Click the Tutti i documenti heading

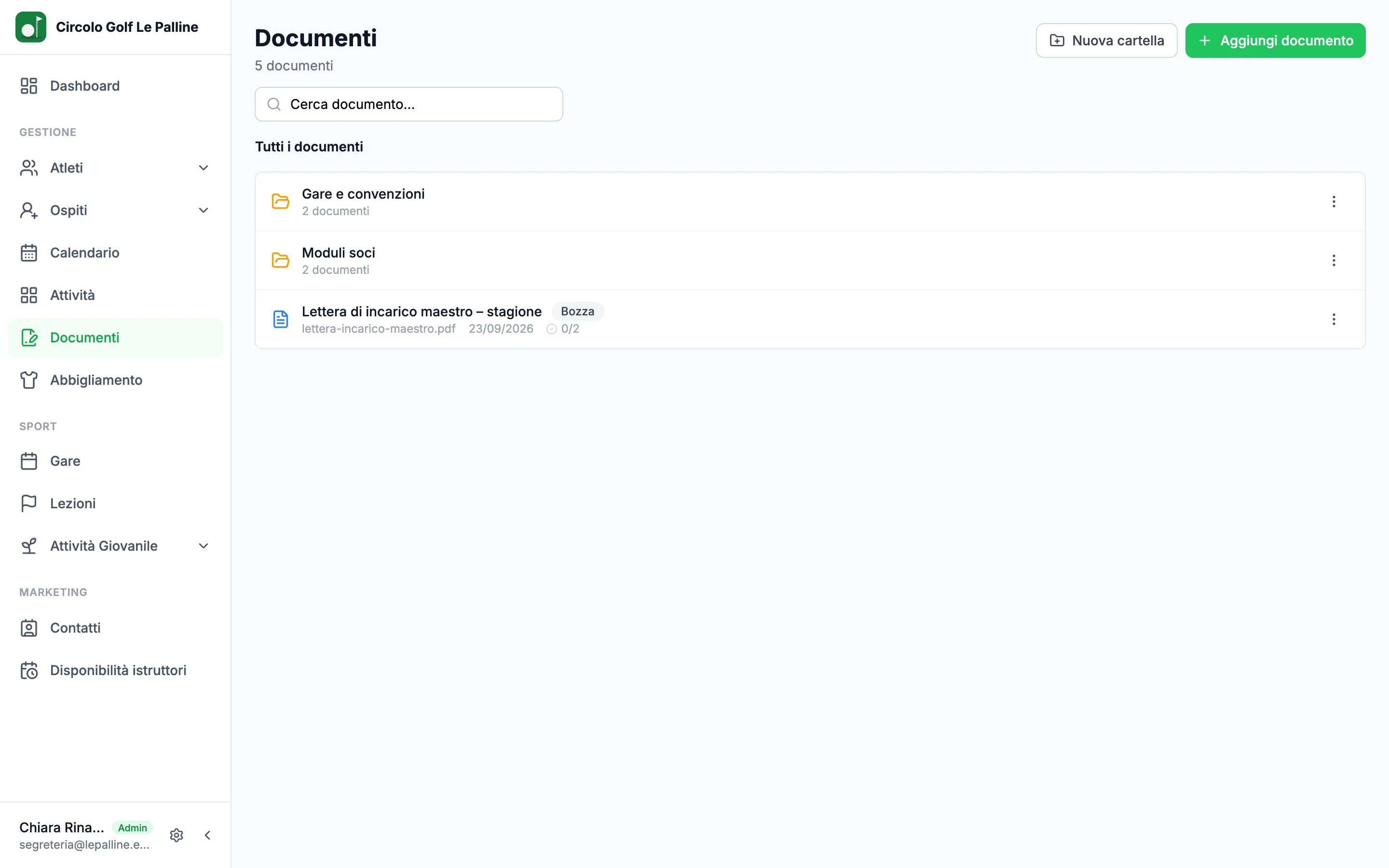click(309, 147)
